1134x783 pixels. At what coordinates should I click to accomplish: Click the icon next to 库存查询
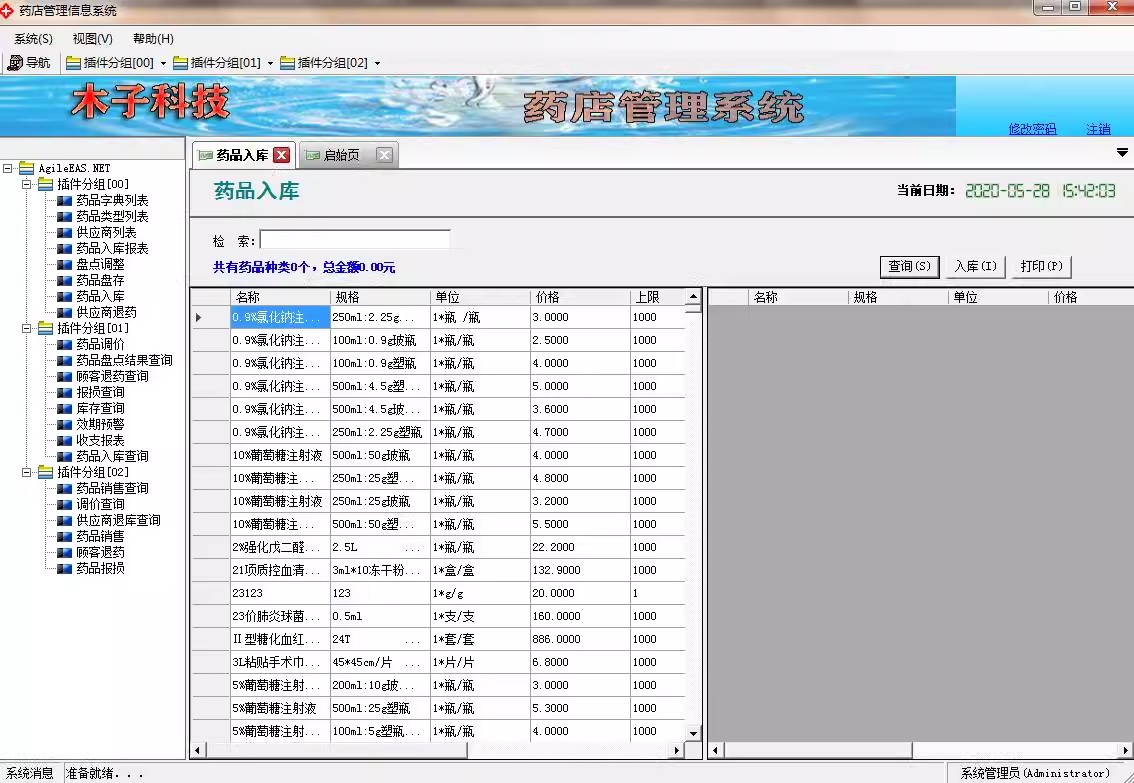64,408
